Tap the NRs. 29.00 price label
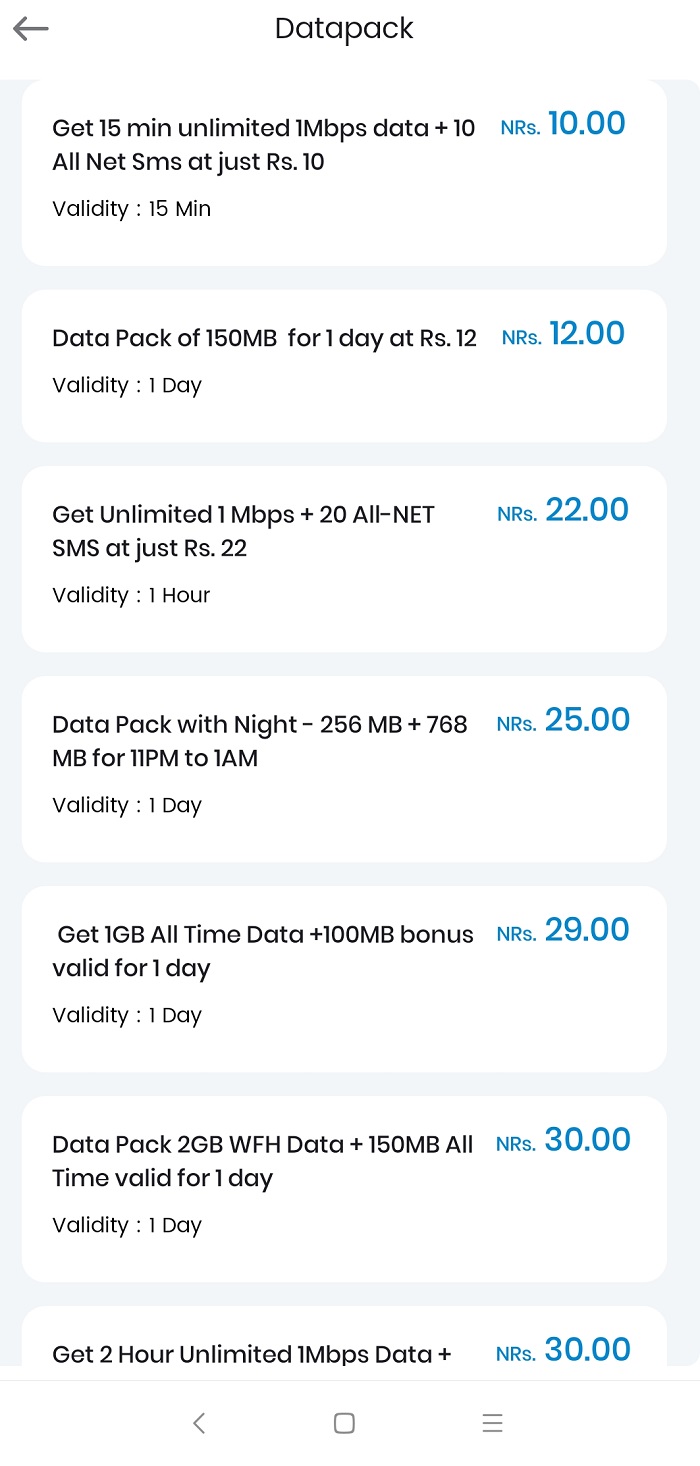This screenshot has height=1466, width=700. [x=563, y=930]
